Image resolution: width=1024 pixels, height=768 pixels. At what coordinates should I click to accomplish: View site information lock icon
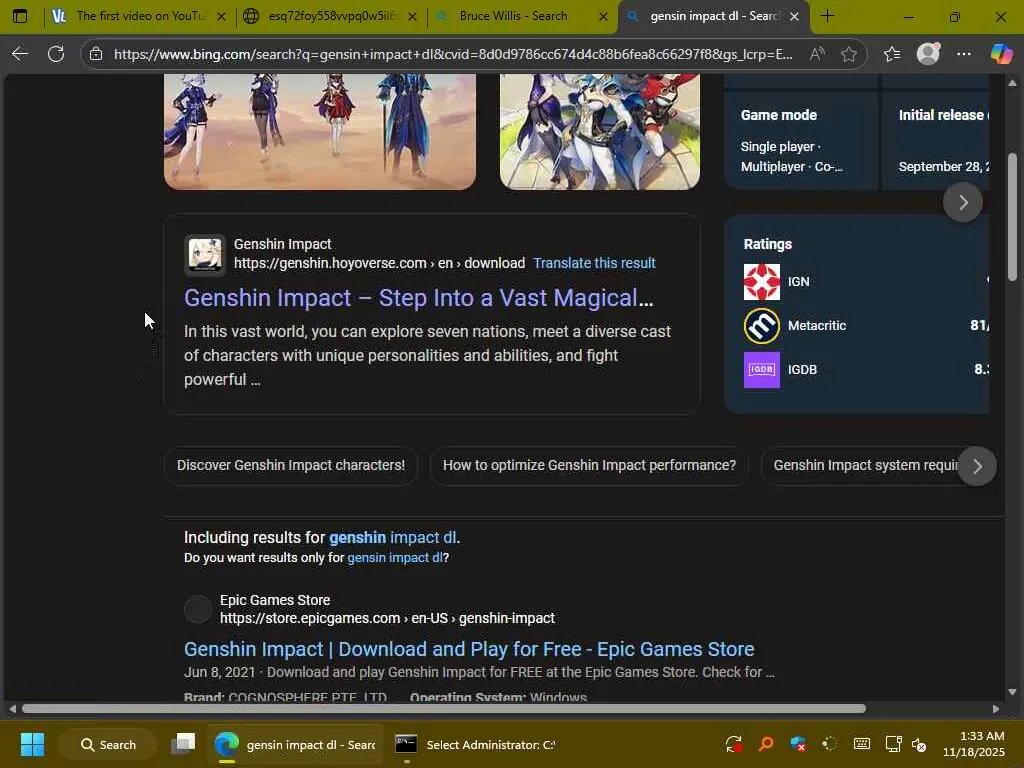tap(96, 54)
